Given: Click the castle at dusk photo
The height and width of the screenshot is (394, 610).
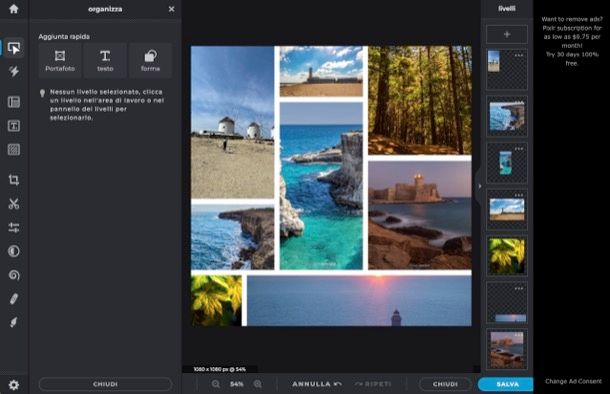Looking at the screenshot, I should [420, 215].
